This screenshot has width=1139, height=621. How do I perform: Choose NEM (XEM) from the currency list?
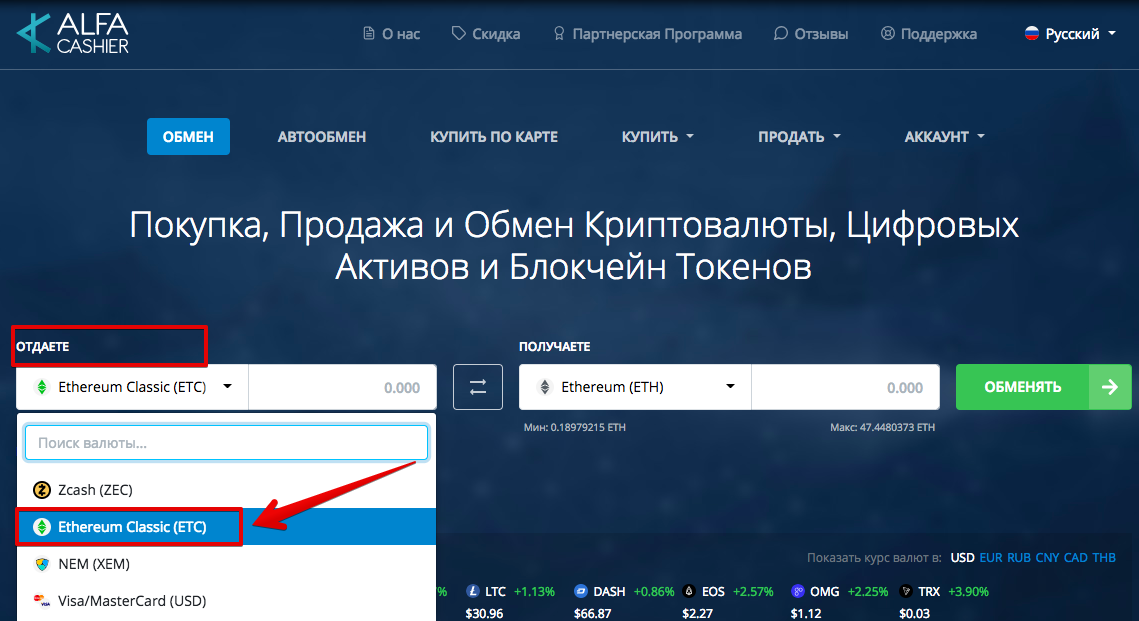click(x=227, y=564)
